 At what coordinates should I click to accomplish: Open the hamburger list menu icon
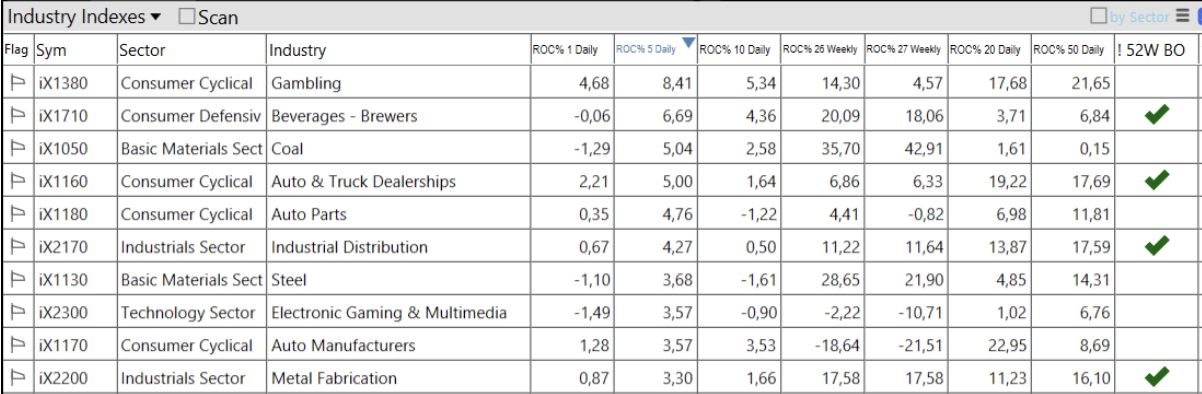click(1183, 16)
